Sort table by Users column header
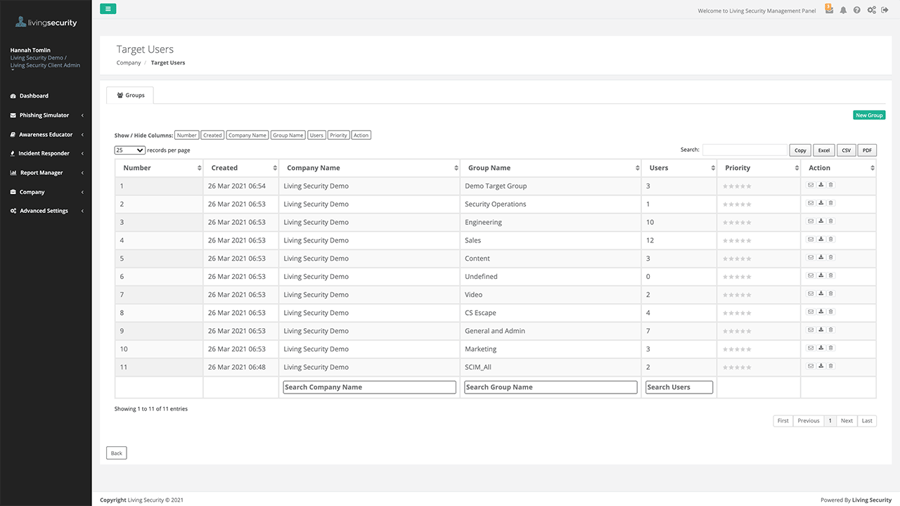The height and width of the screenshot is (506, 900). click(x=679, y=168)
